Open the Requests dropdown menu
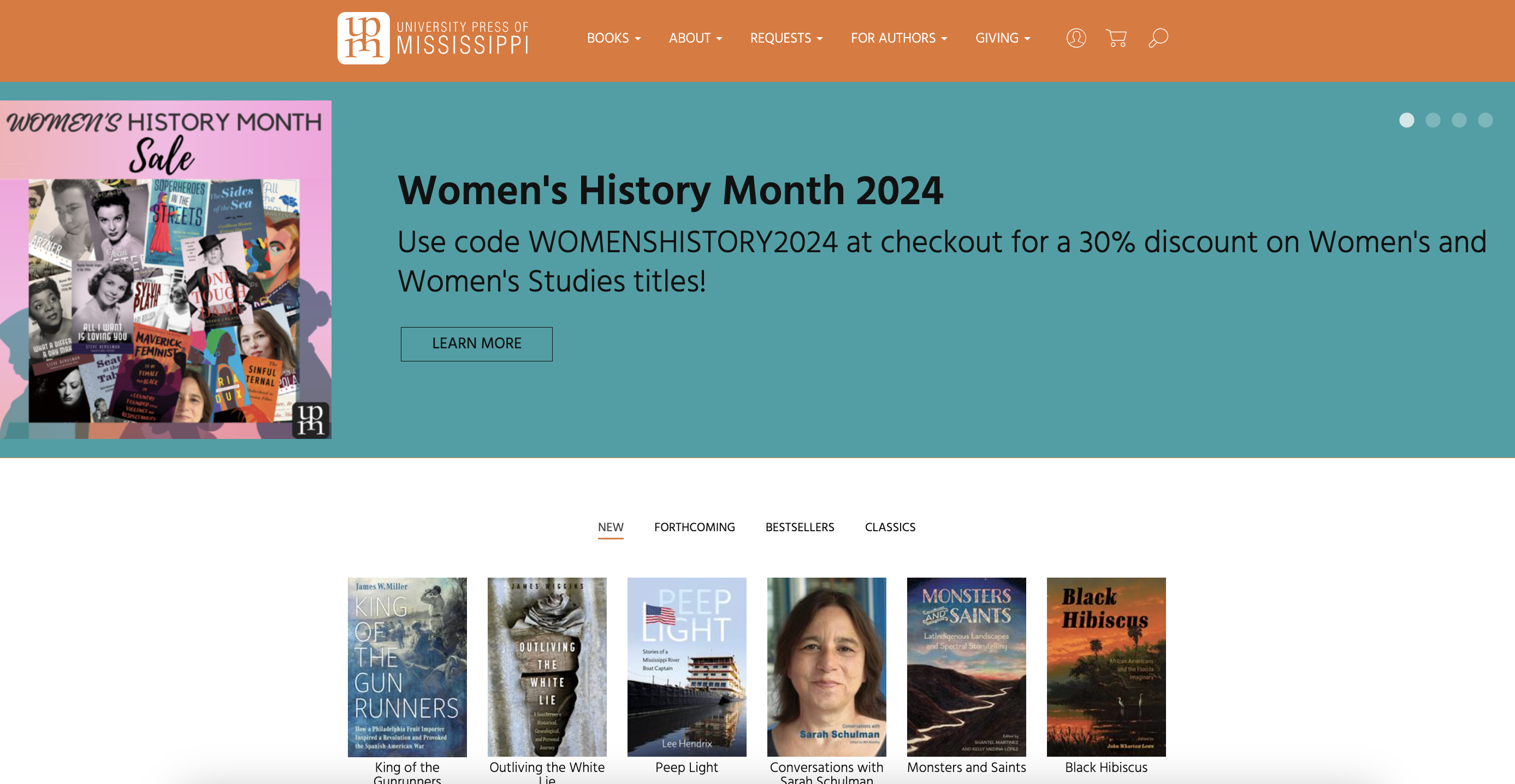1515x784 pixels. [x=786, y=38]
